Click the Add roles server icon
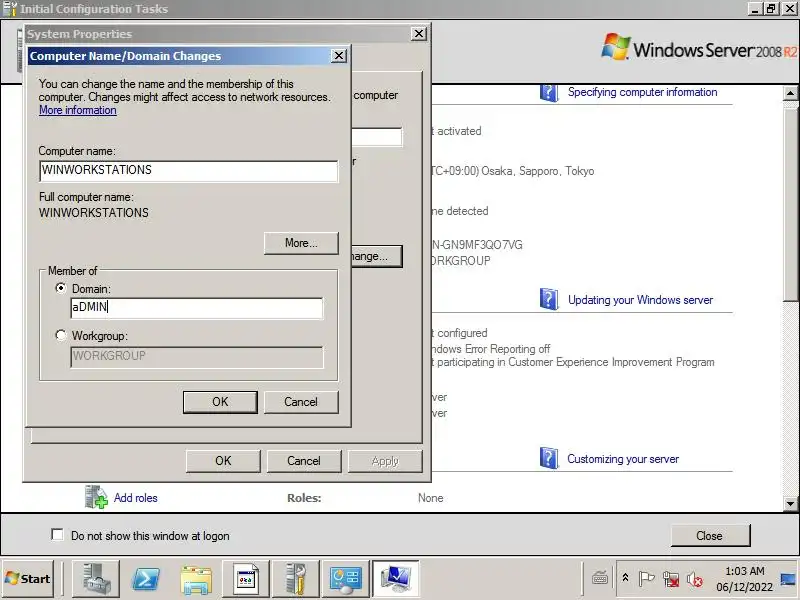800x600 pixels. pyautogui.click(x=96, y=497)
